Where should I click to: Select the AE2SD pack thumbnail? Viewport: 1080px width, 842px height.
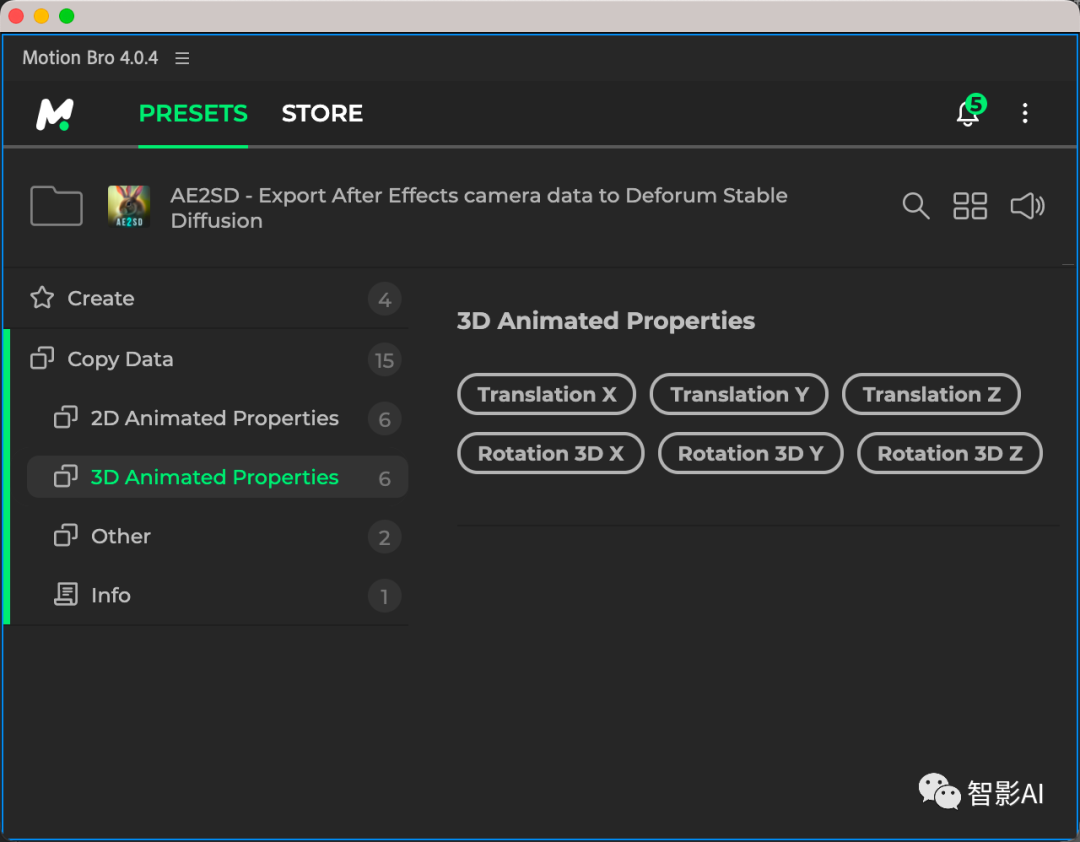pos(129,206)
